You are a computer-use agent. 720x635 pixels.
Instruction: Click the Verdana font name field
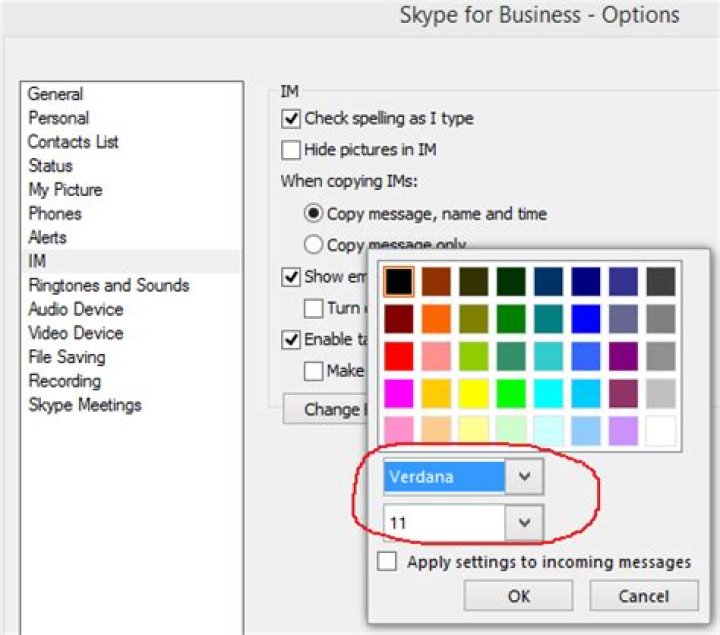coord(444,477)
